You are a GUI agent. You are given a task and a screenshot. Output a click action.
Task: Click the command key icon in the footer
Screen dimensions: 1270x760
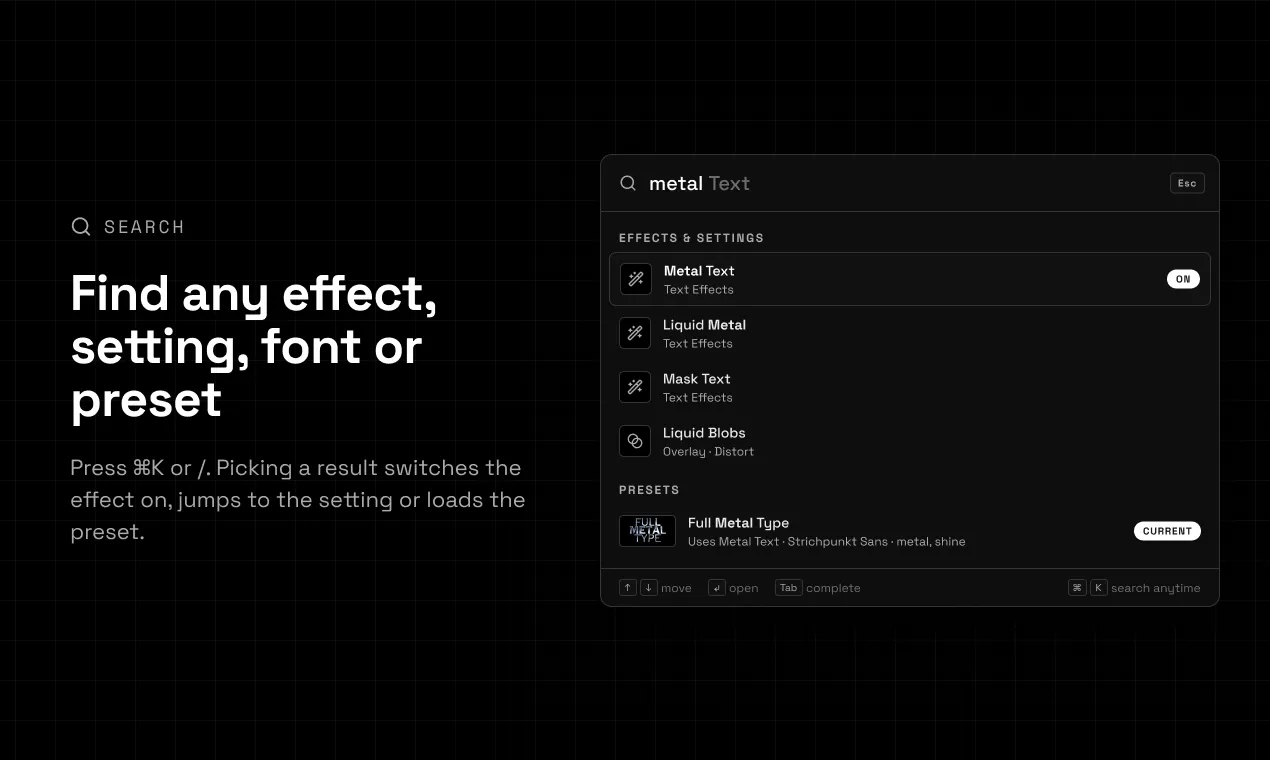tap(1077, 588)
